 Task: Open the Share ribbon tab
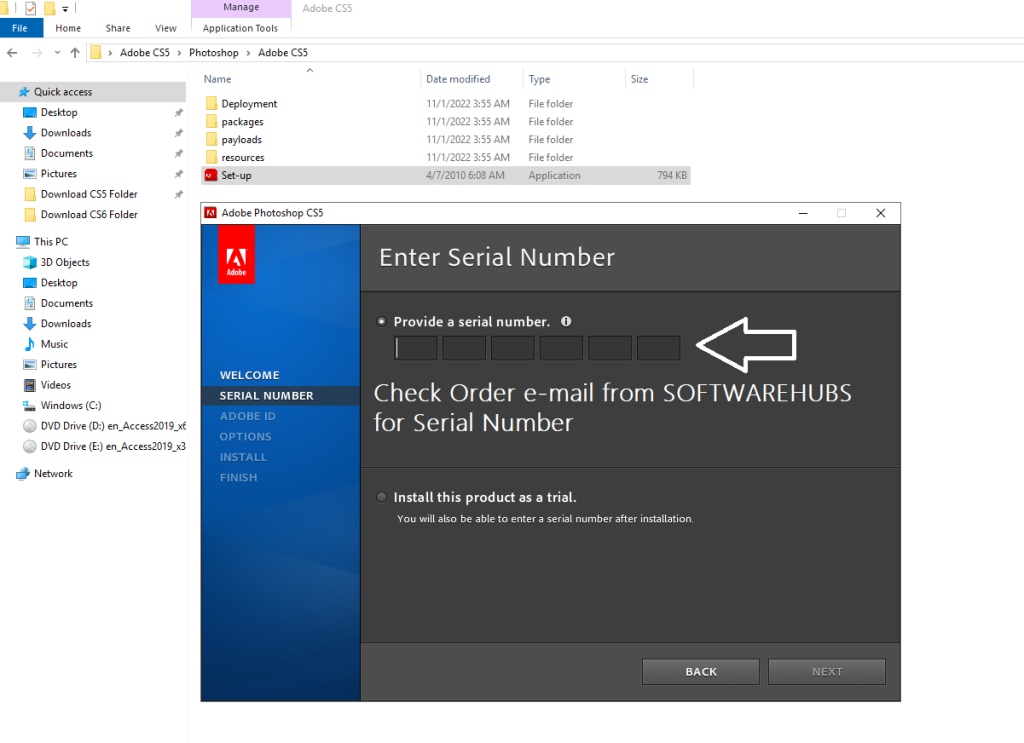coord(118,28)
